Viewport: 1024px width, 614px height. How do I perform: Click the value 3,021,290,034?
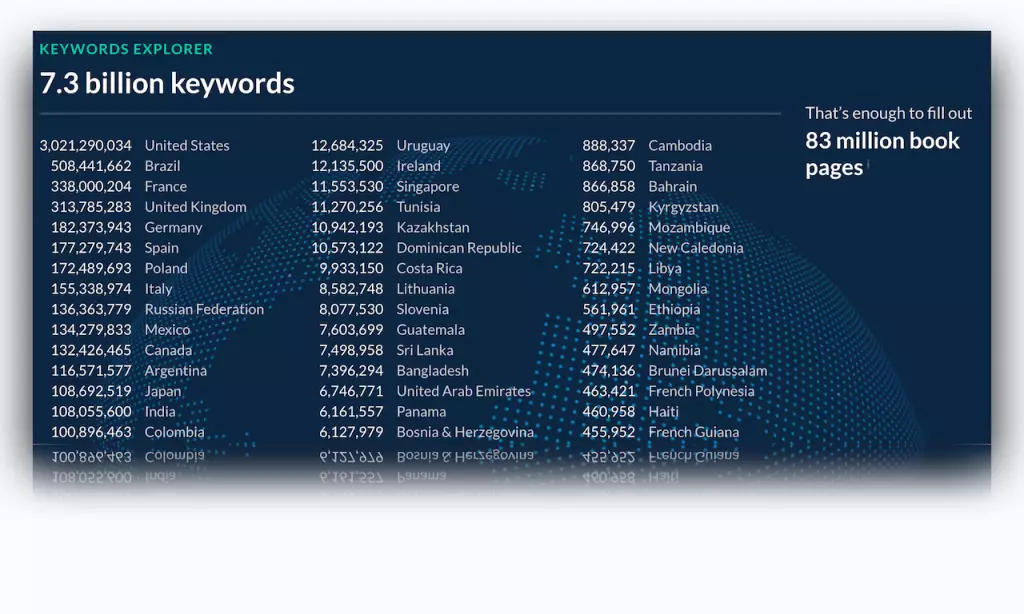(x=86, y=145)
